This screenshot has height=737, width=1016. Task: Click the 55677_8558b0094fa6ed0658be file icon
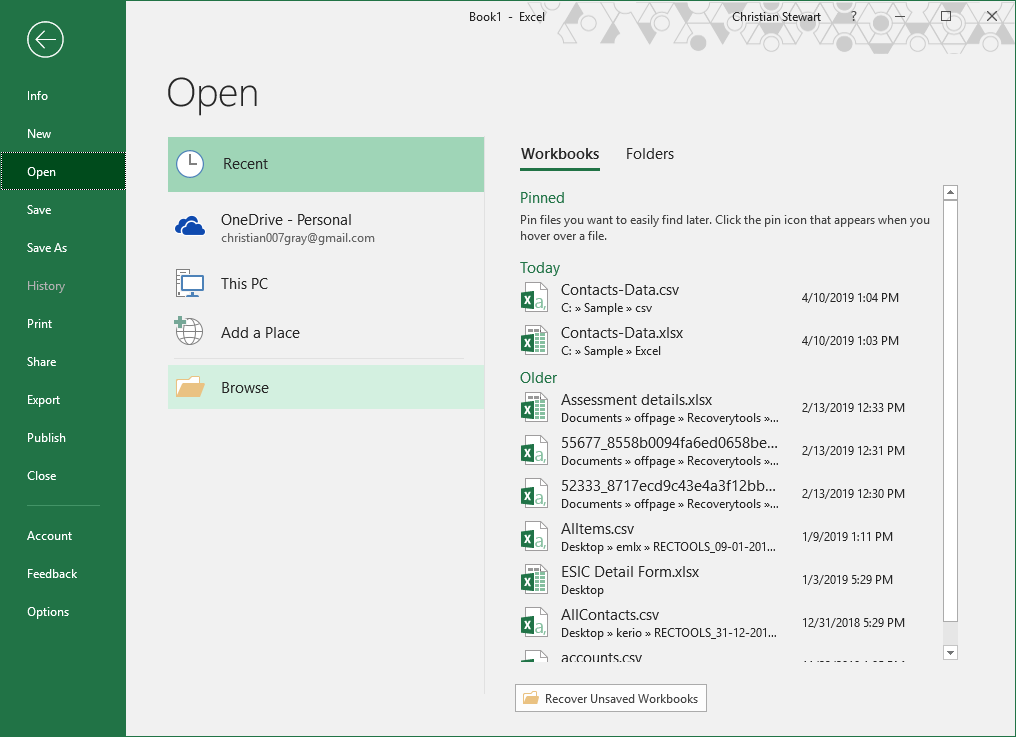(535, 451)
